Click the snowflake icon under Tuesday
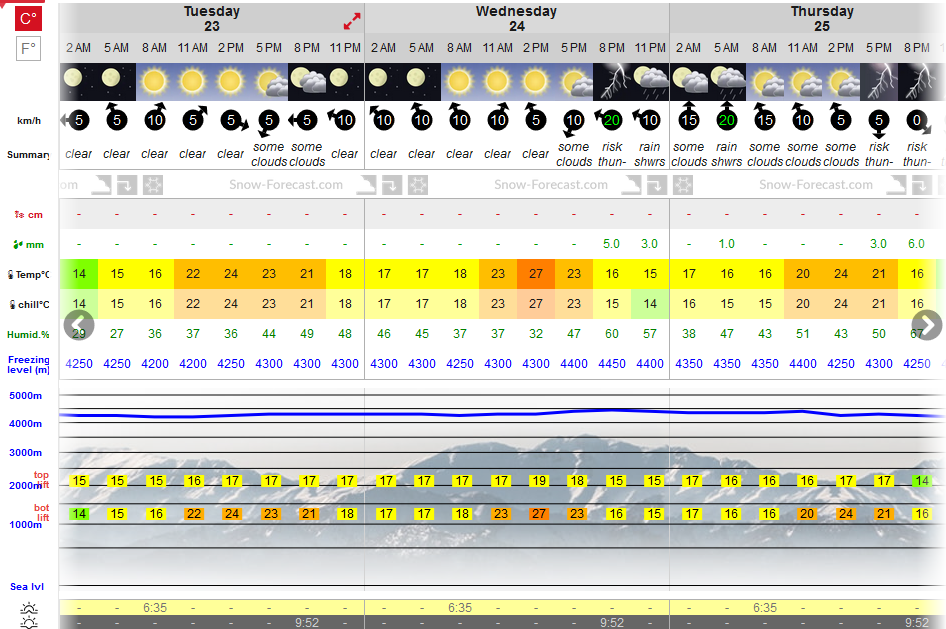This screenshot has height=629, width=946. pos(153,185)
